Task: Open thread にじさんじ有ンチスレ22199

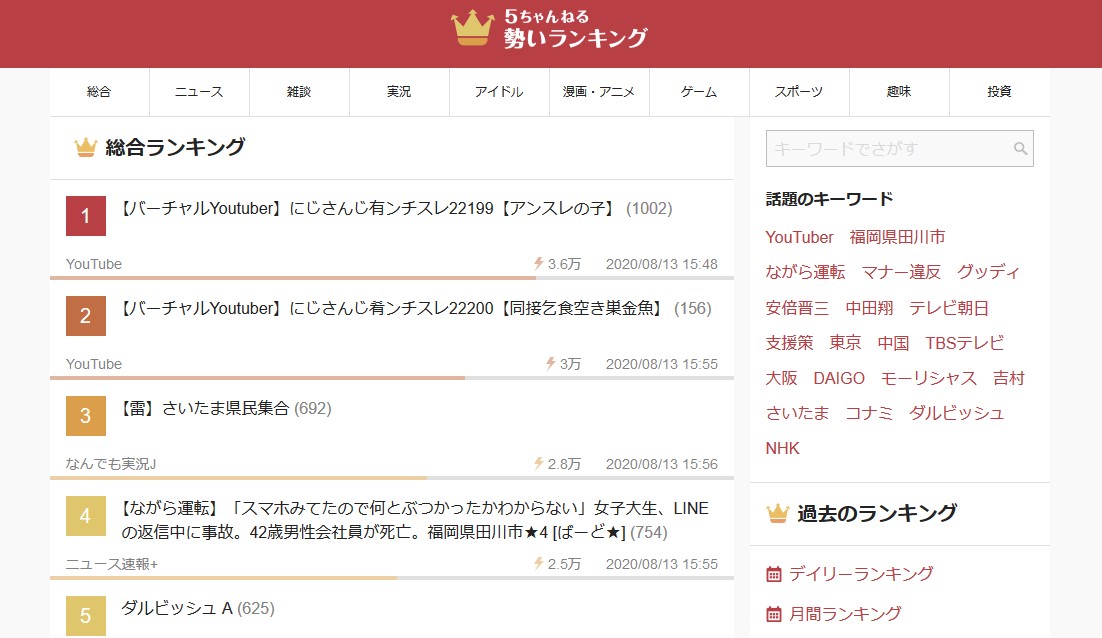Action: coord(396,209)
